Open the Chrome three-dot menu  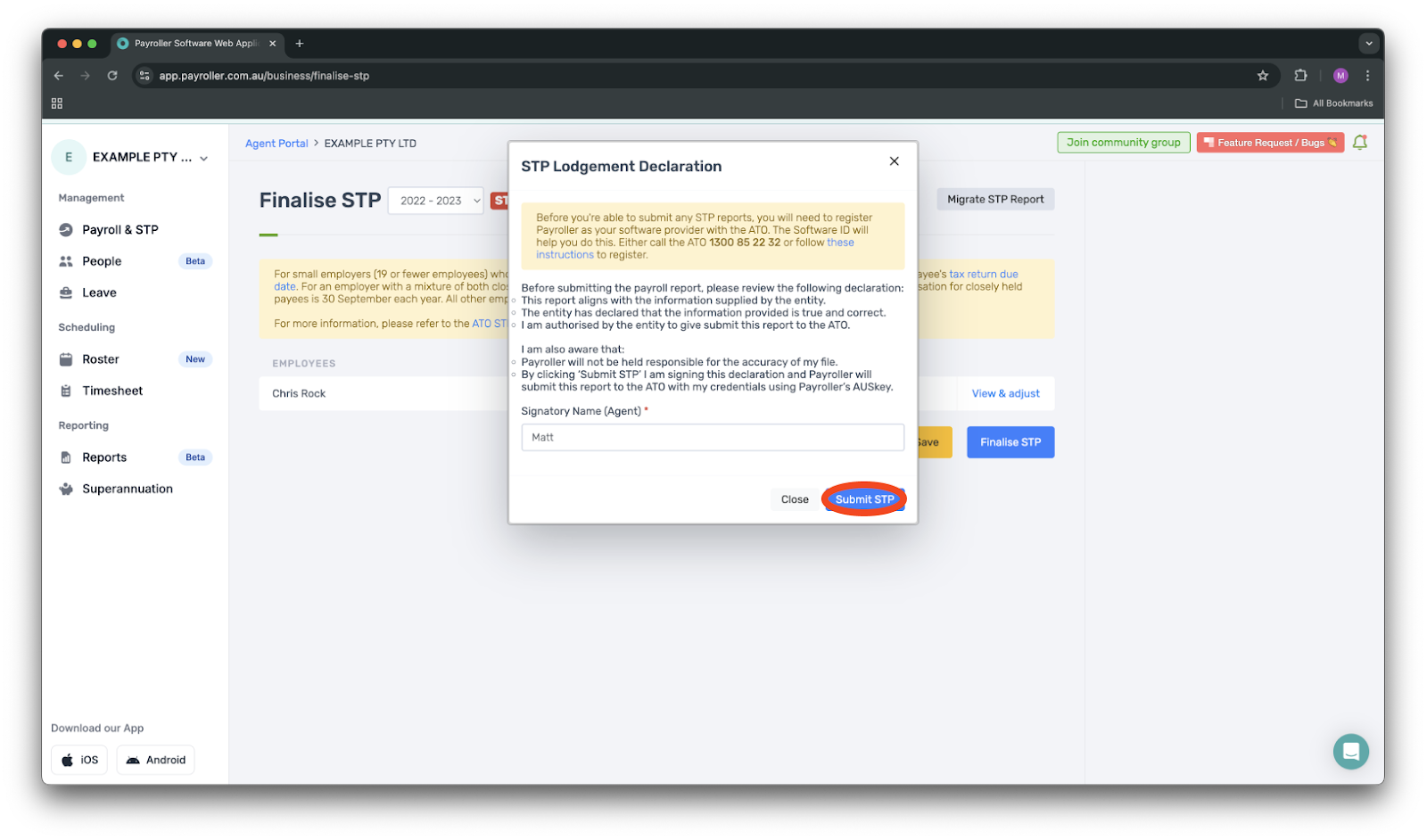[1368, 76]
